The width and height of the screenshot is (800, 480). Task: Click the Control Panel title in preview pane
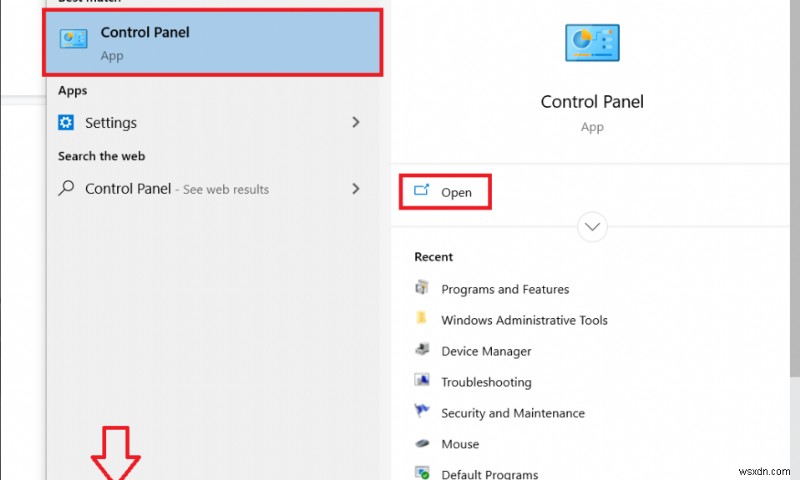(x=592, y=102)
